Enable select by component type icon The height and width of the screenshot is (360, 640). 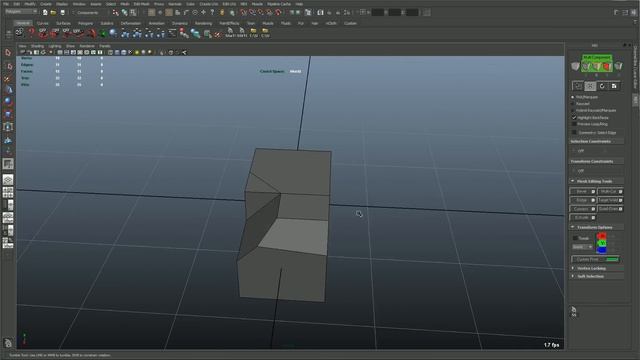point(133,13)
